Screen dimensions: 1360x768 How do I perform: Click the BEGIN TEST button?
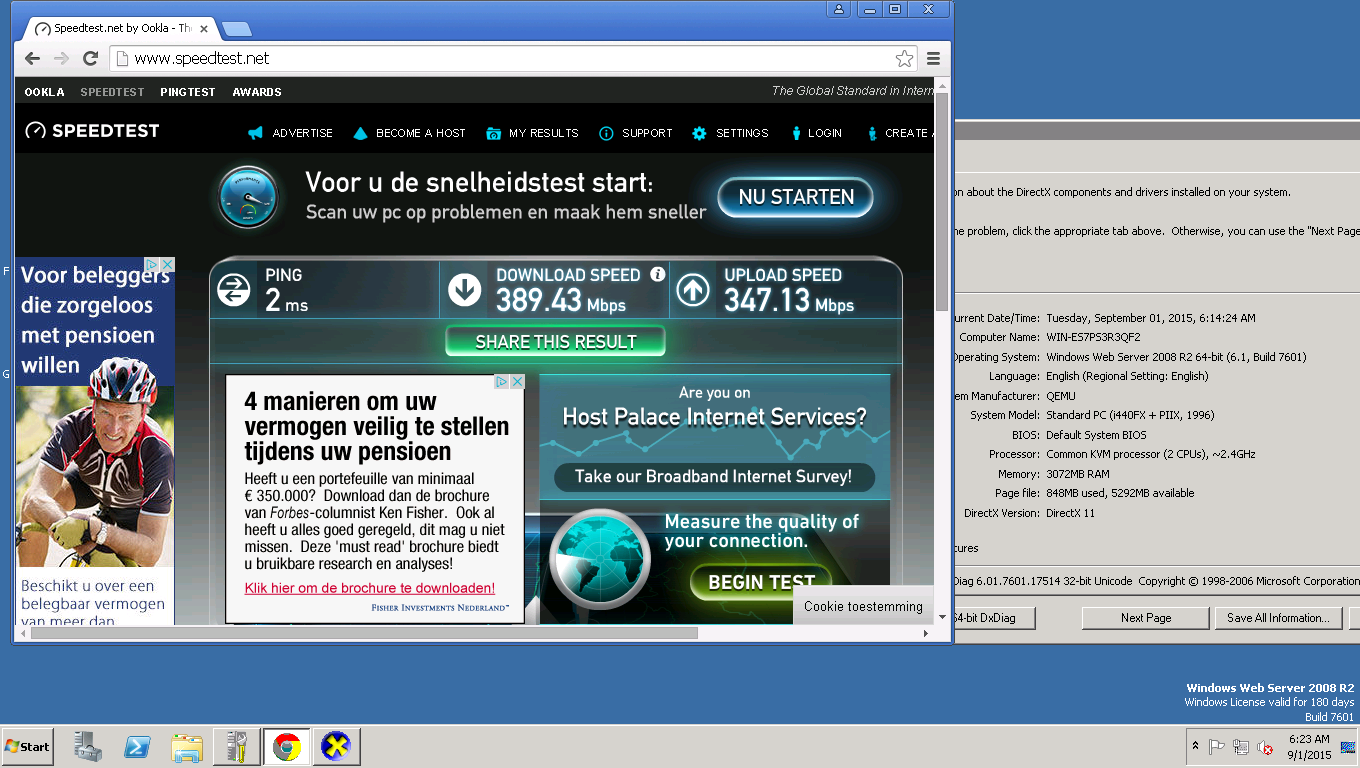pos(762,583)
